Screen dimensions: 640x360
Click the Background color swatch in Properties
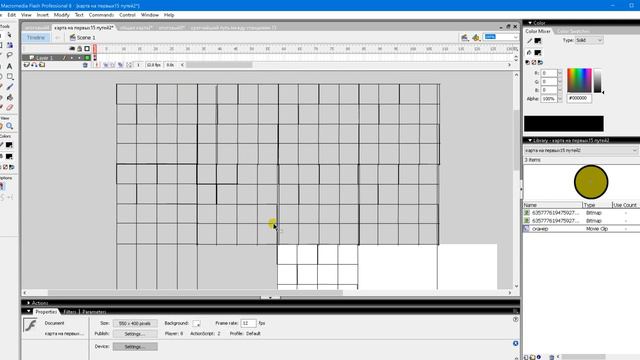(x=196, y=323)
